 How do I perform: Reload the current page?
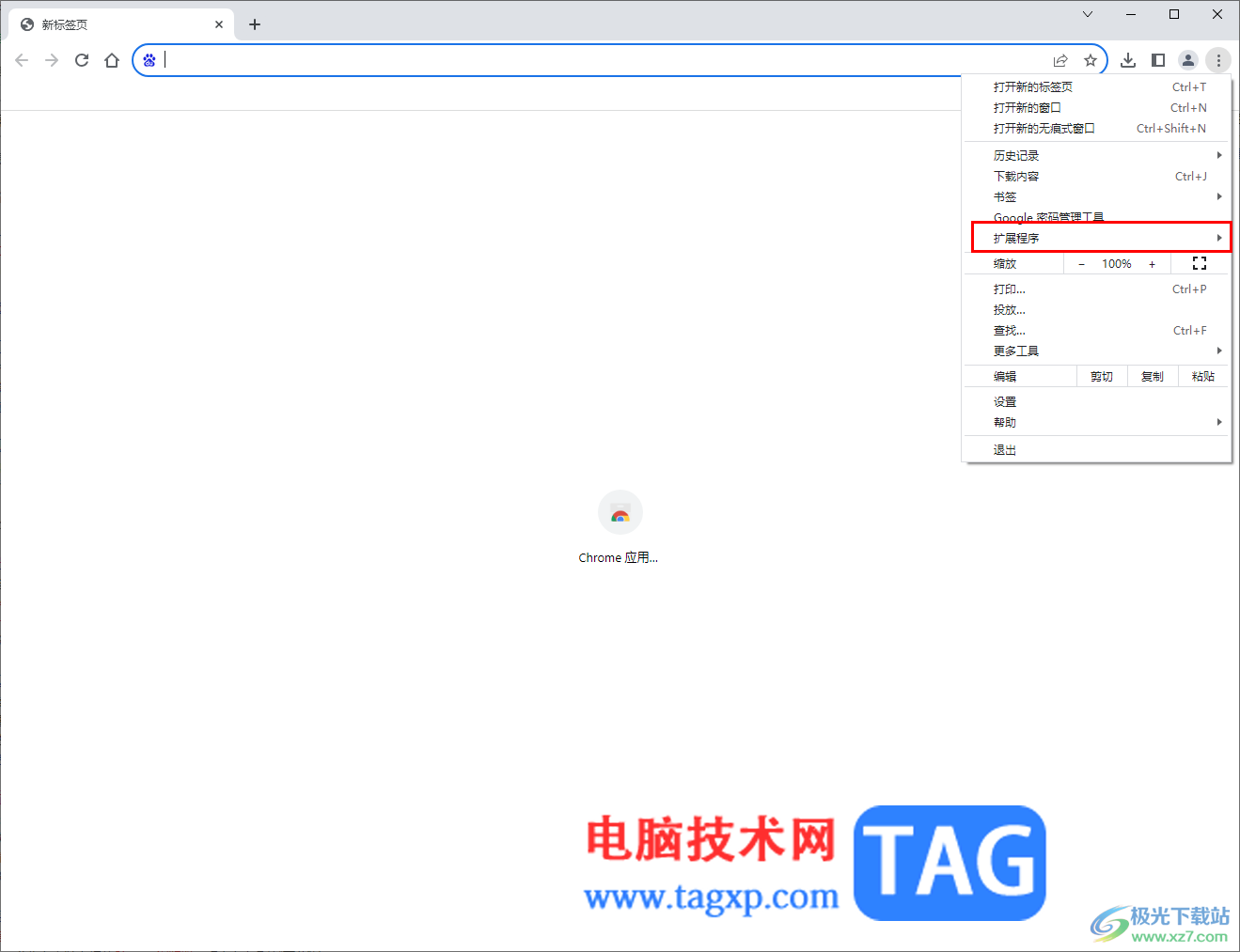(x=81, y=59)
